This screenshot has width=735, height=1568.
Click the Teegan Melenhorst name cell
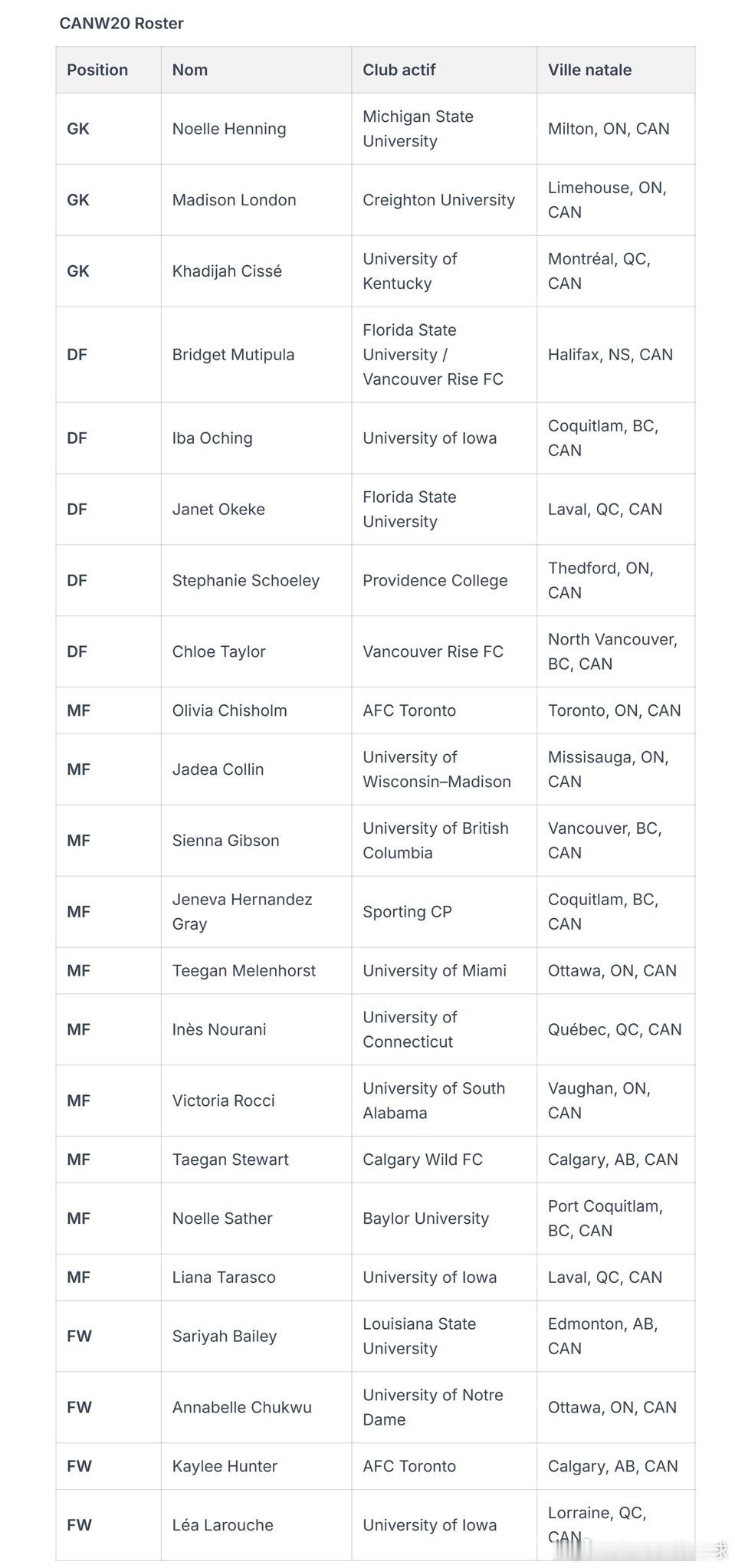pyautogui.click(x=256, y=971)
